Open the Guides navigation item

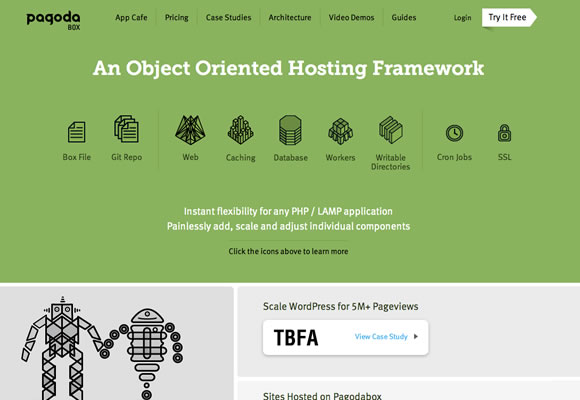tap(404, 17)
